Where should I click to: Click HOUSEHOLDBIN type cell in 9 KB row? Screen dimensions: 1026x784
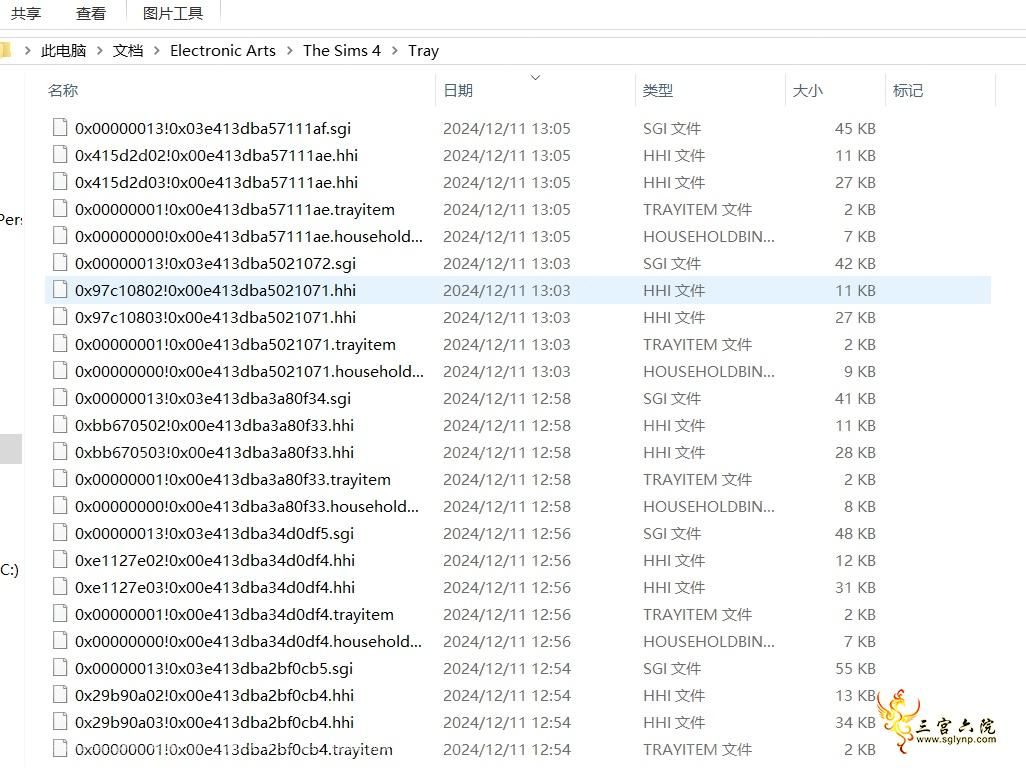click(709, 371)
